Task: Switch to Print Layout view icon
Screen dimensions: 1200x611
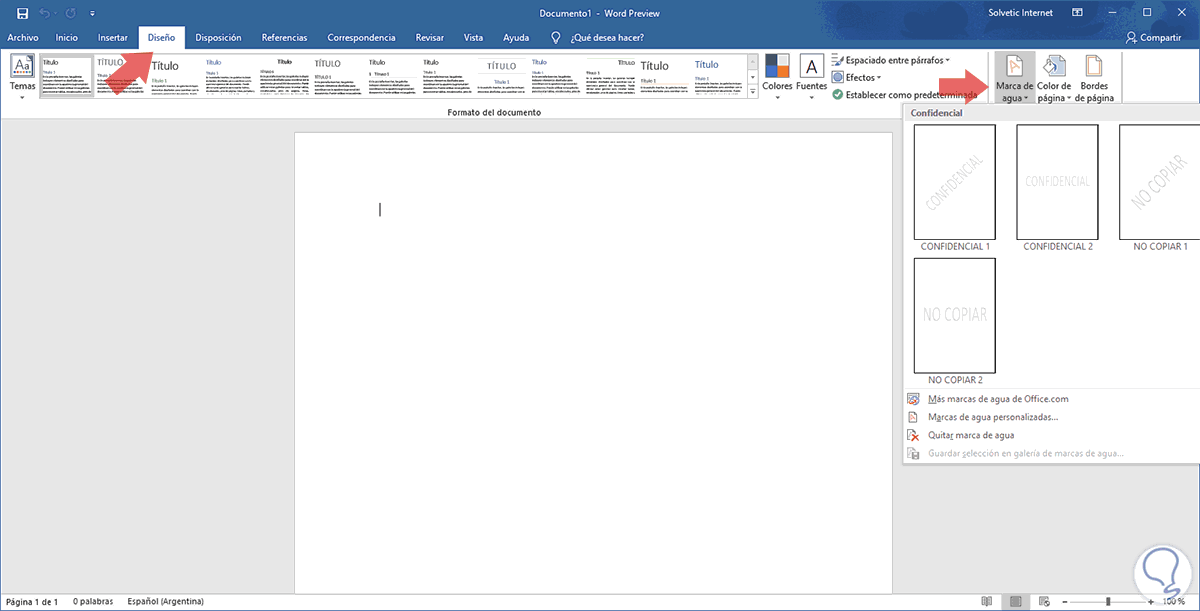Action: (x=1017, y=602)
